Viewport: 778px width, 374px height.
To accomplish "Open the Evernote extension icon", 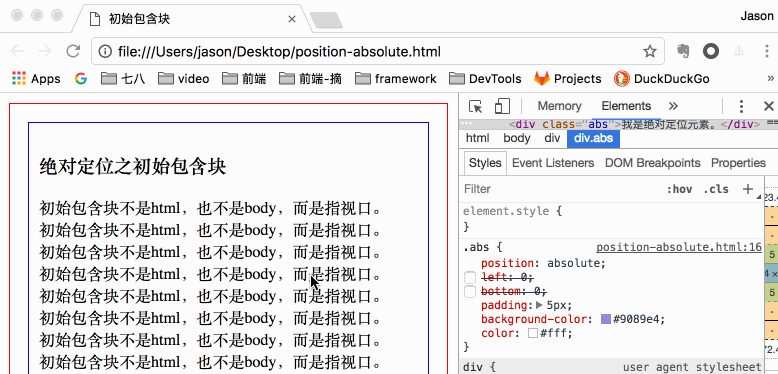I will click(683, 51).
